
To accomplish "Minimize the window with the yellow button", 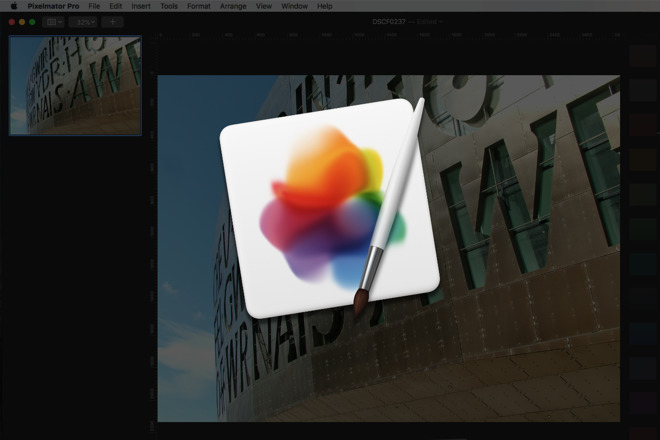I will 22,22.
